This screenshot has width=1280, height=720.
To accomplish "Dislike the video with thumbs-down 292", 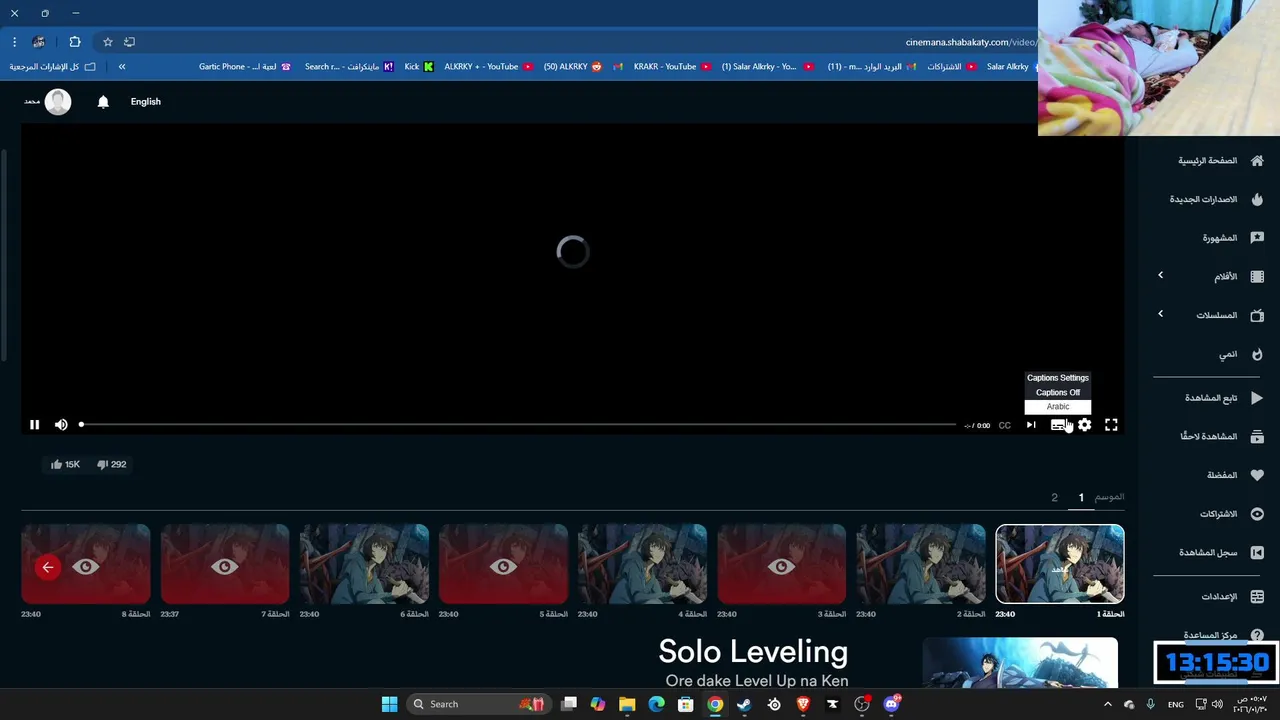I will point(111,464).
